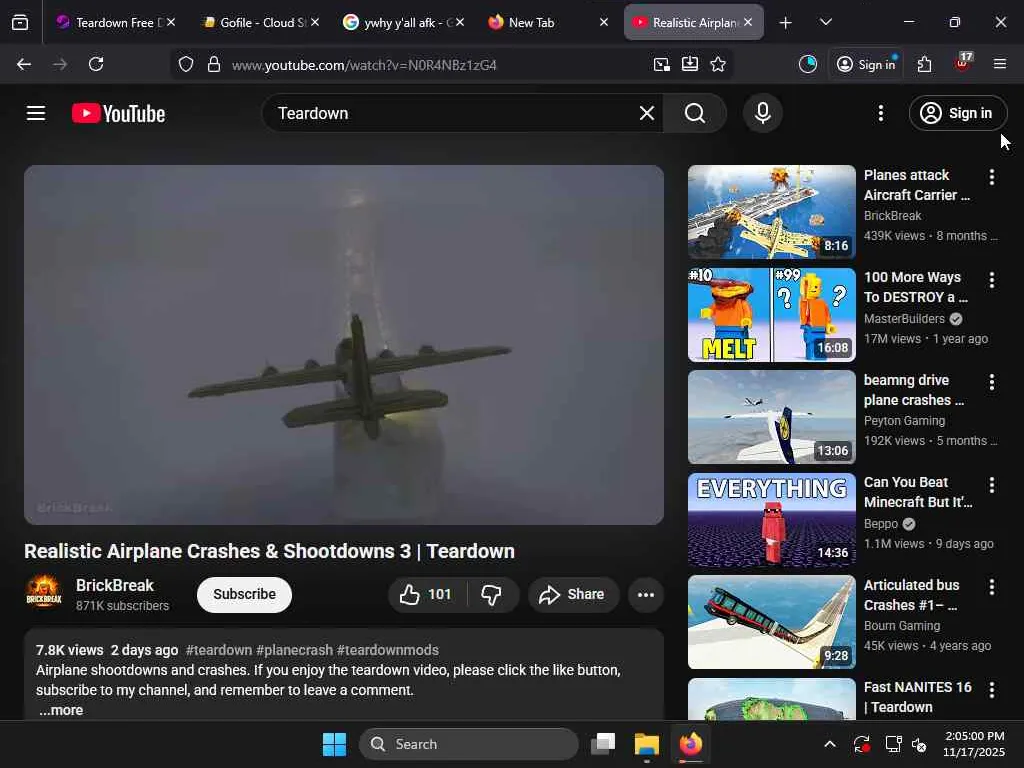
Task: Switch to Gofile - Cloud tab
Action: pyautogui.click(x=261, y=22)
